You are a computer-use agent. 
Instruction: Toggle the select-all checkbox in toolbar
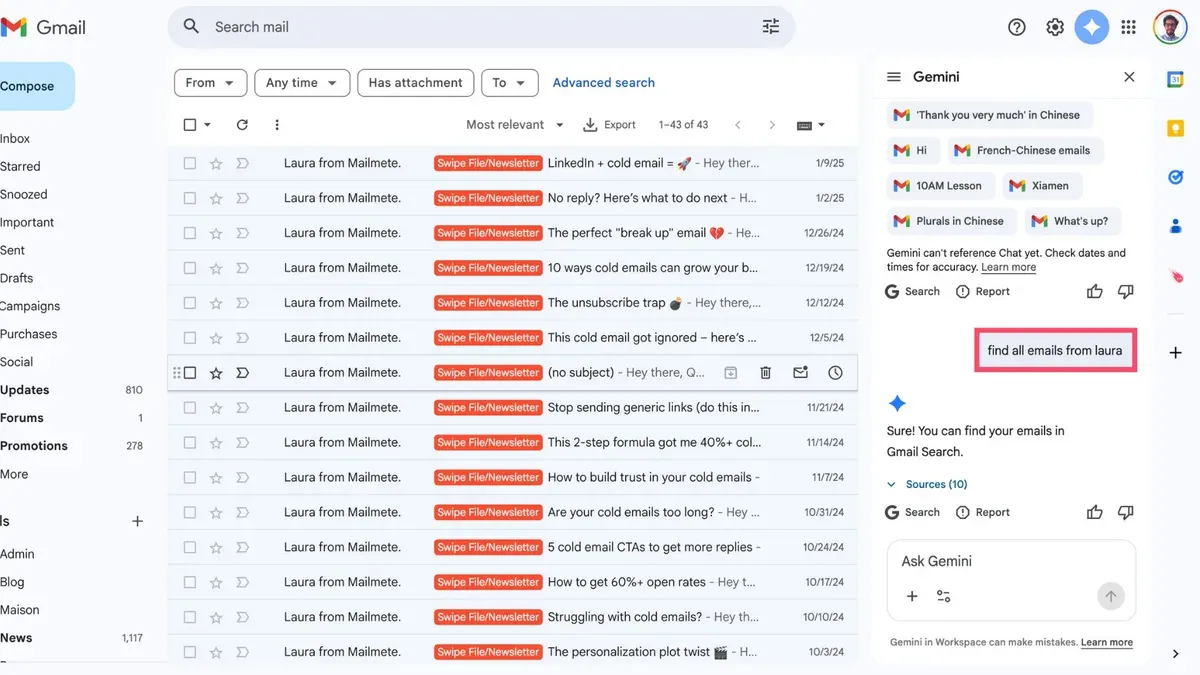pos(190,125)
